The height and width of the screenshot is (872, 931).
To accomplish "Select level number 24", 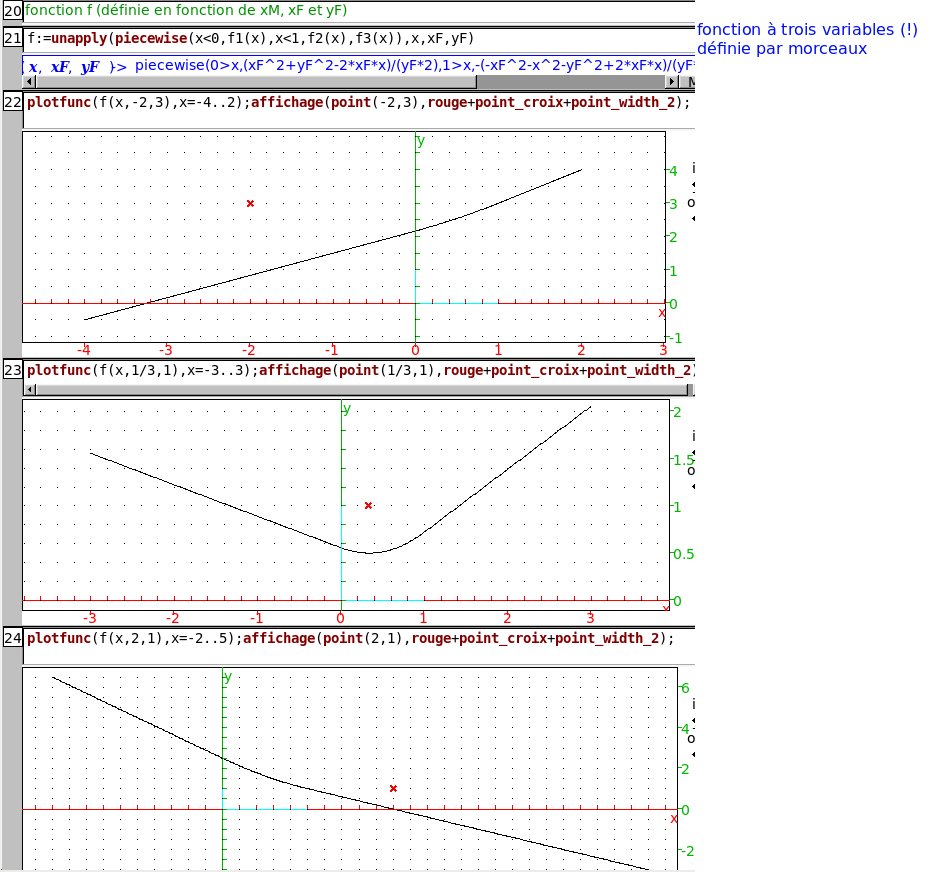I will (12, 638).
